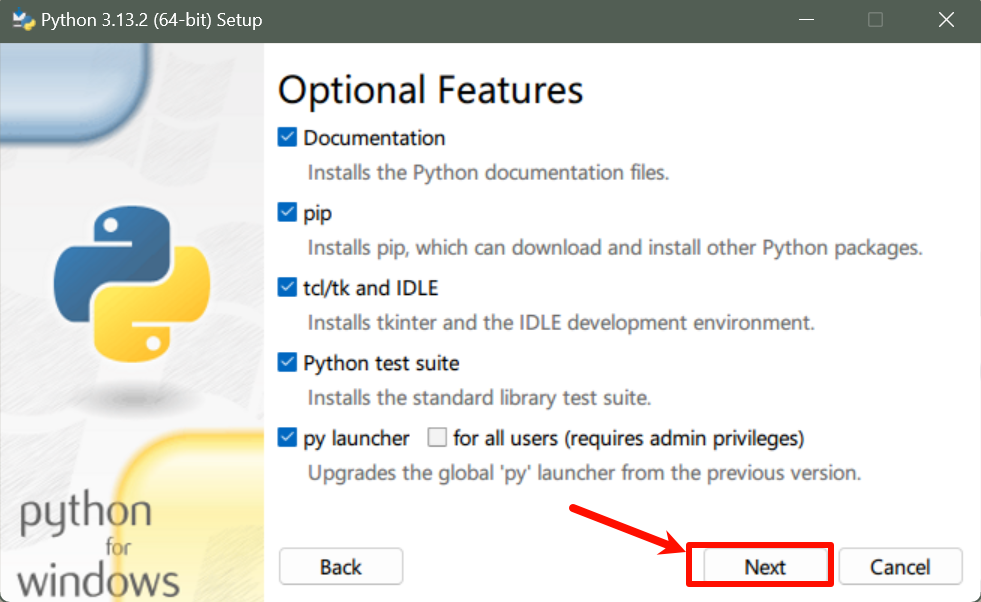Click the 'python for windows' text logo
This screenshot has height=602, width=981.
click(x=92, y=547)
